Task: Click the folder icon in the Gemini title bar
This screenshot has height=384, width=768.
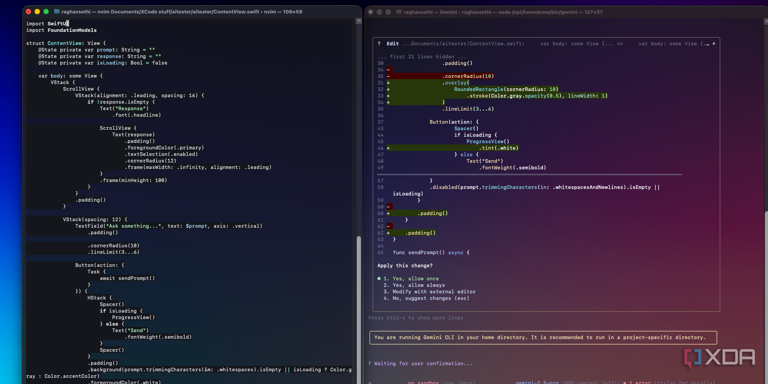Action: point(399,12)
